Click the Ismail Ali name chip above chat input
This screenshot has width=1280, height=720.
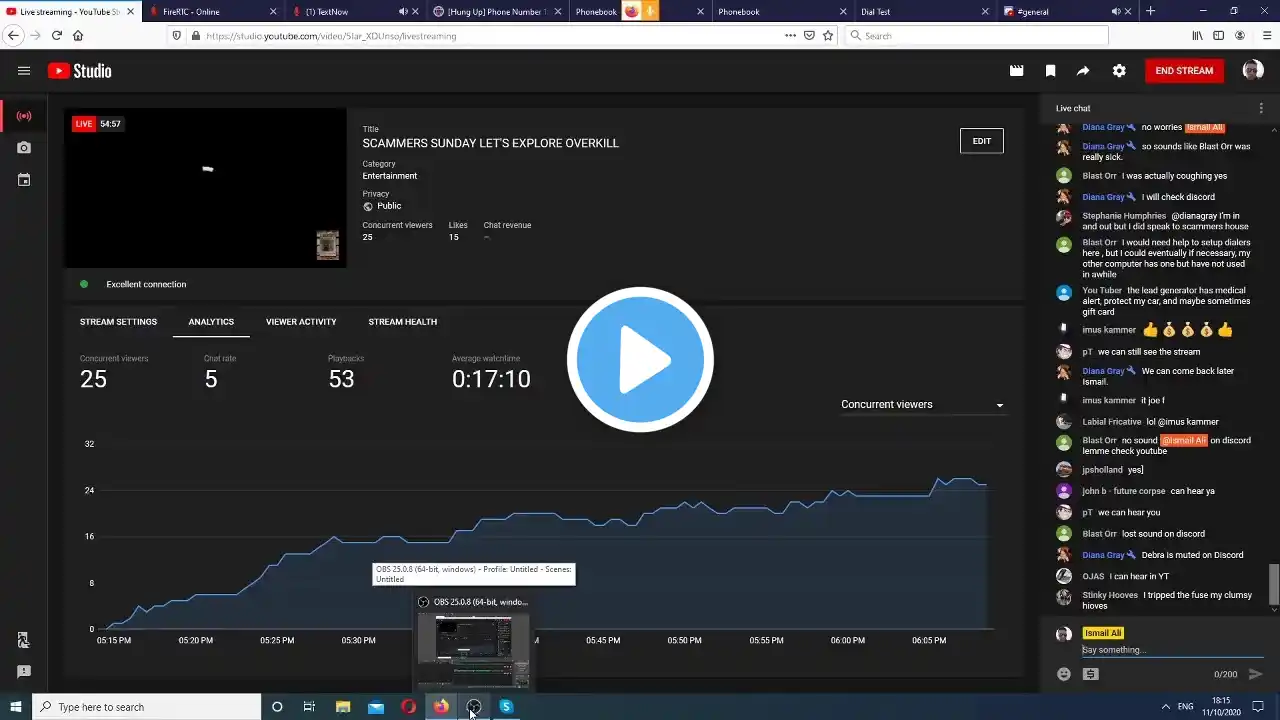tap(1103, 633)
